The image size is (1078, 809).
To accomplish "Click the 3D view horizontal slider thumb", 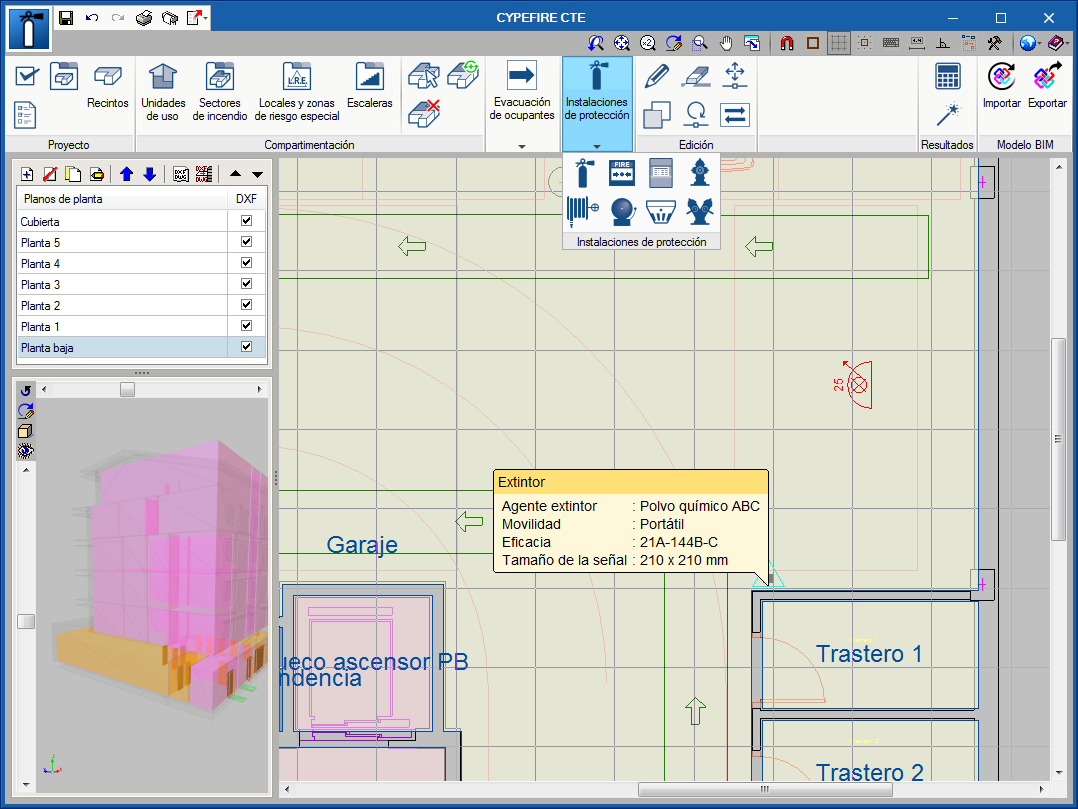I will tap(127, 390).
